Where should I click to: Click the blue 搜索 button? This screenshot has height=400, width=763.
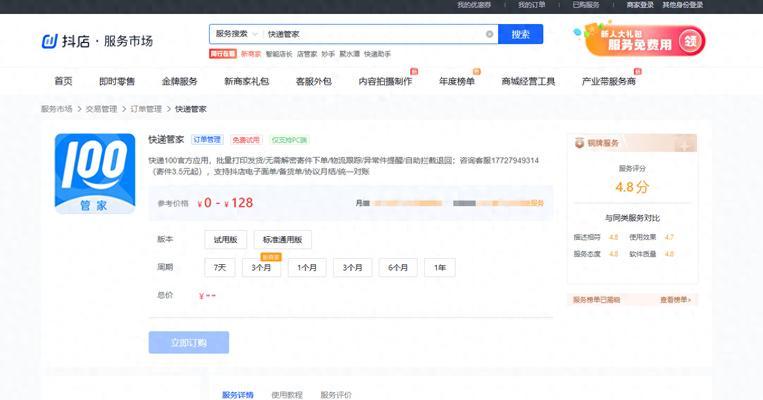[x=520, y=34]
